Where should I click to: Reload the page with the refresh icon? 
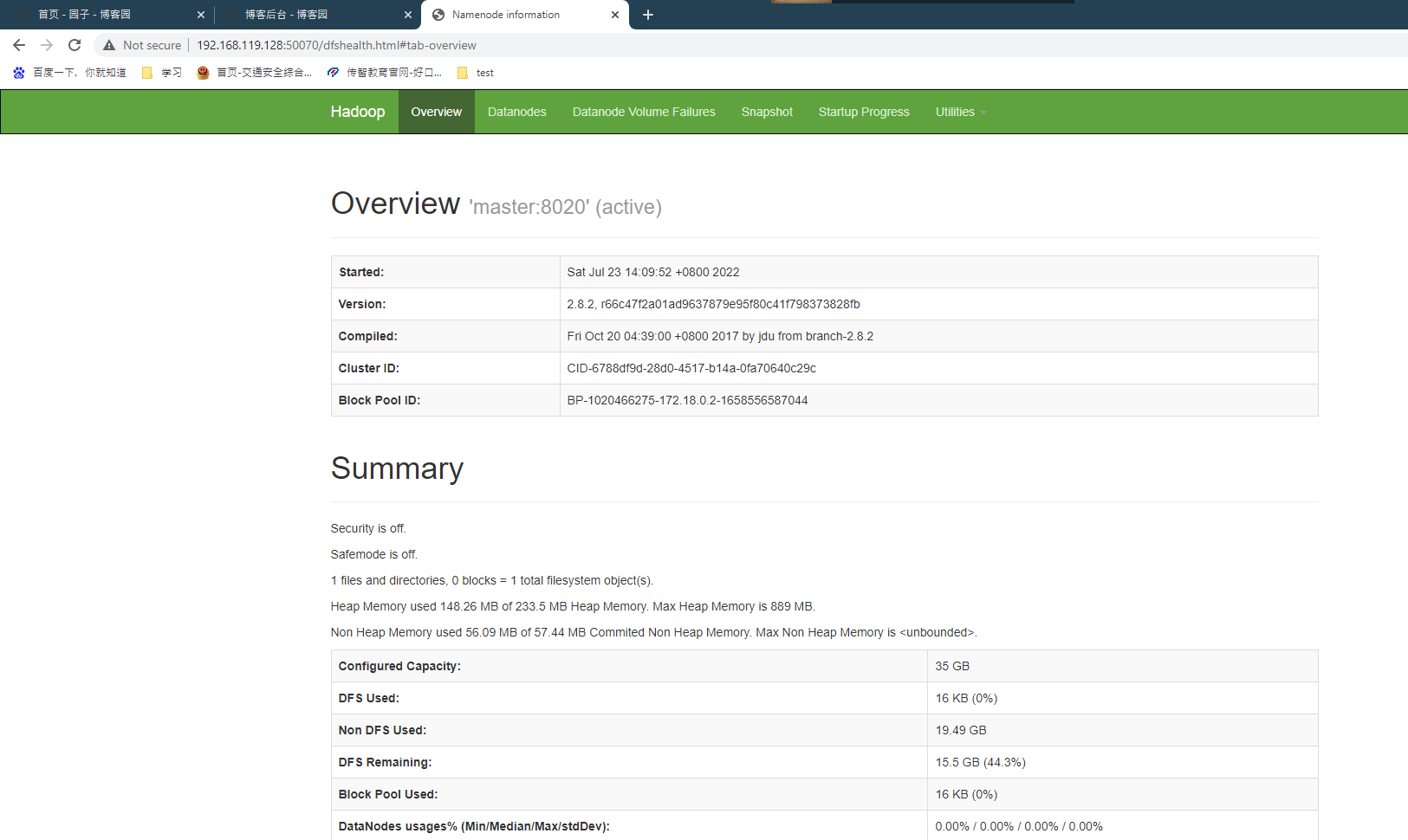[75, 45]
